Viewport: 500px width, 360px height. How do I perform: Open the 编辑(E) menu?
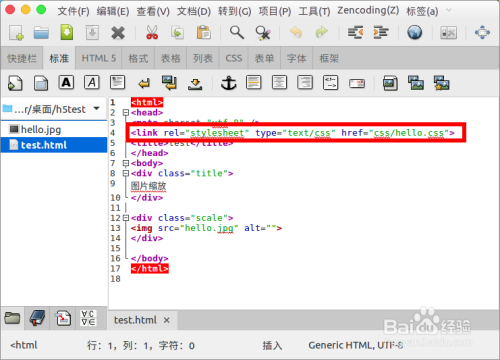click(x=113, y=11)
